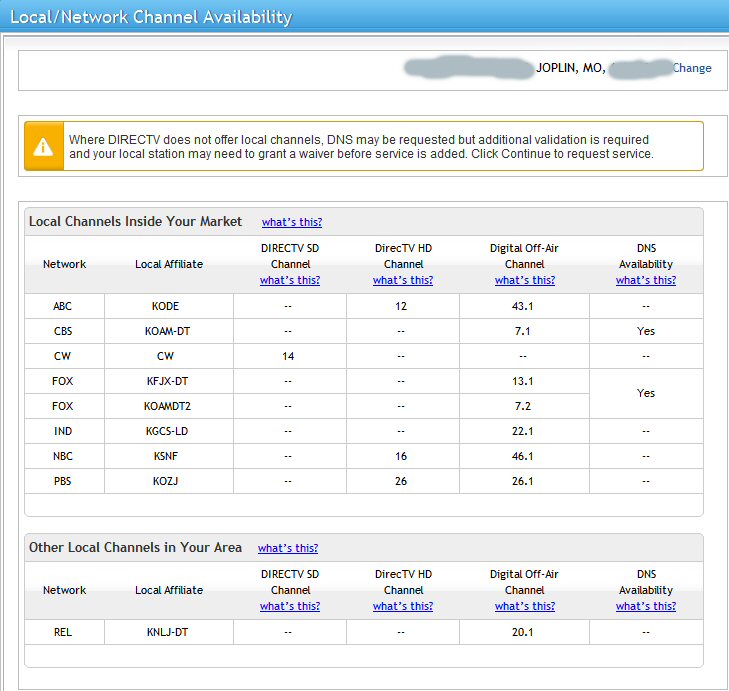
Task: Open "what's this?" beside Other Local Channels in Your Area
Action: tap(288, 548)
